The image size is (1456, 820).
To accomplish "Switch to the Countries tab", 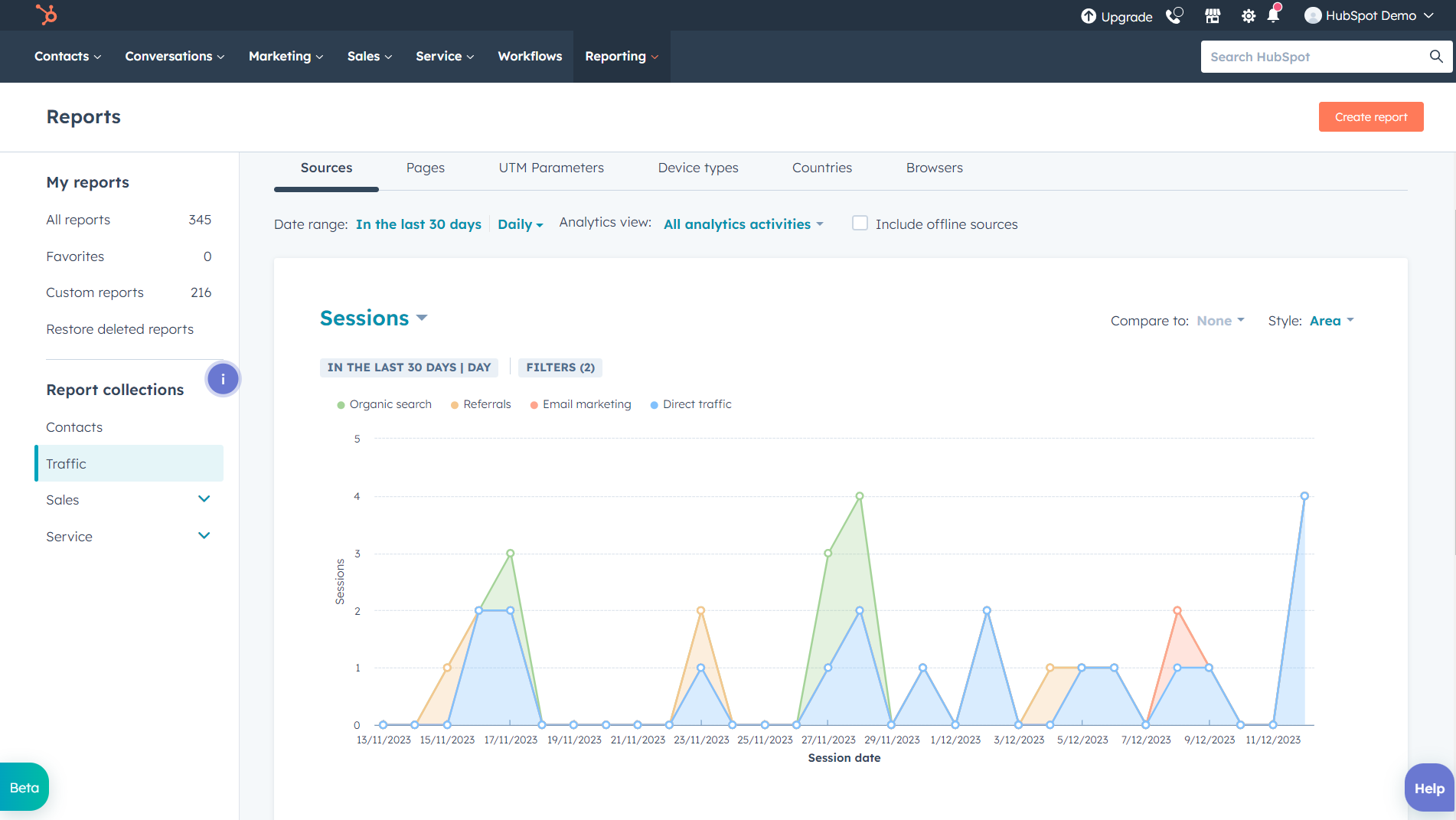I will point(822,168).
